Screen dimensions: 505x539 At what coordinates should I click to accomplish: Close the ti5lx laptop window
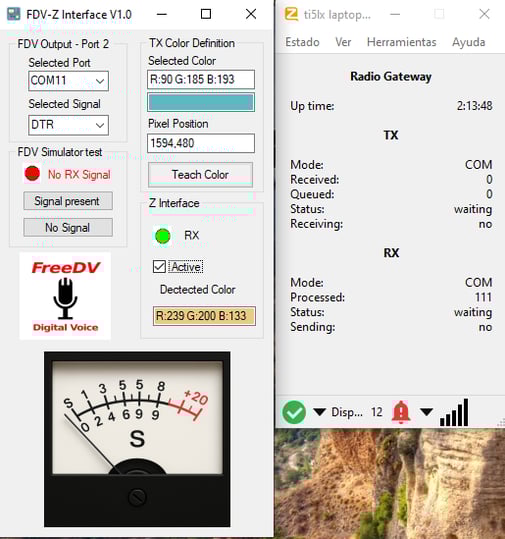point(484,14)
